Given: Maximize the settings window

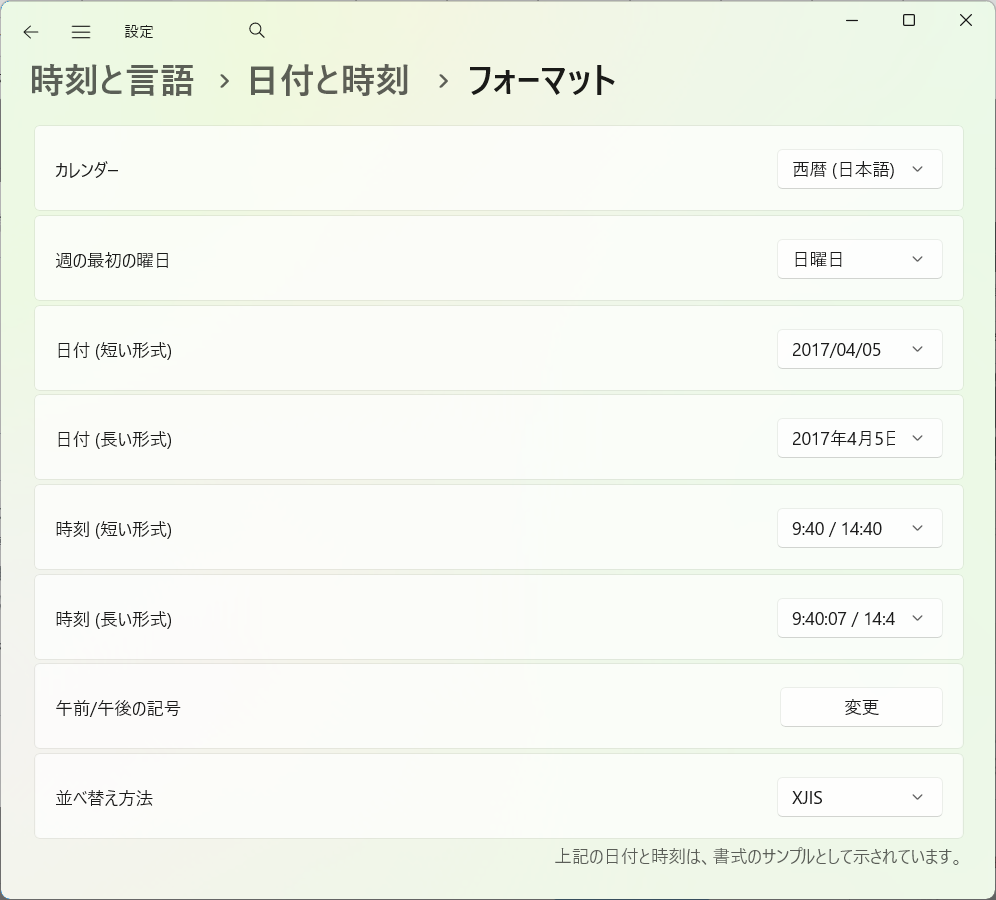Looking at the screenshot, I should (x=909, y=20).
